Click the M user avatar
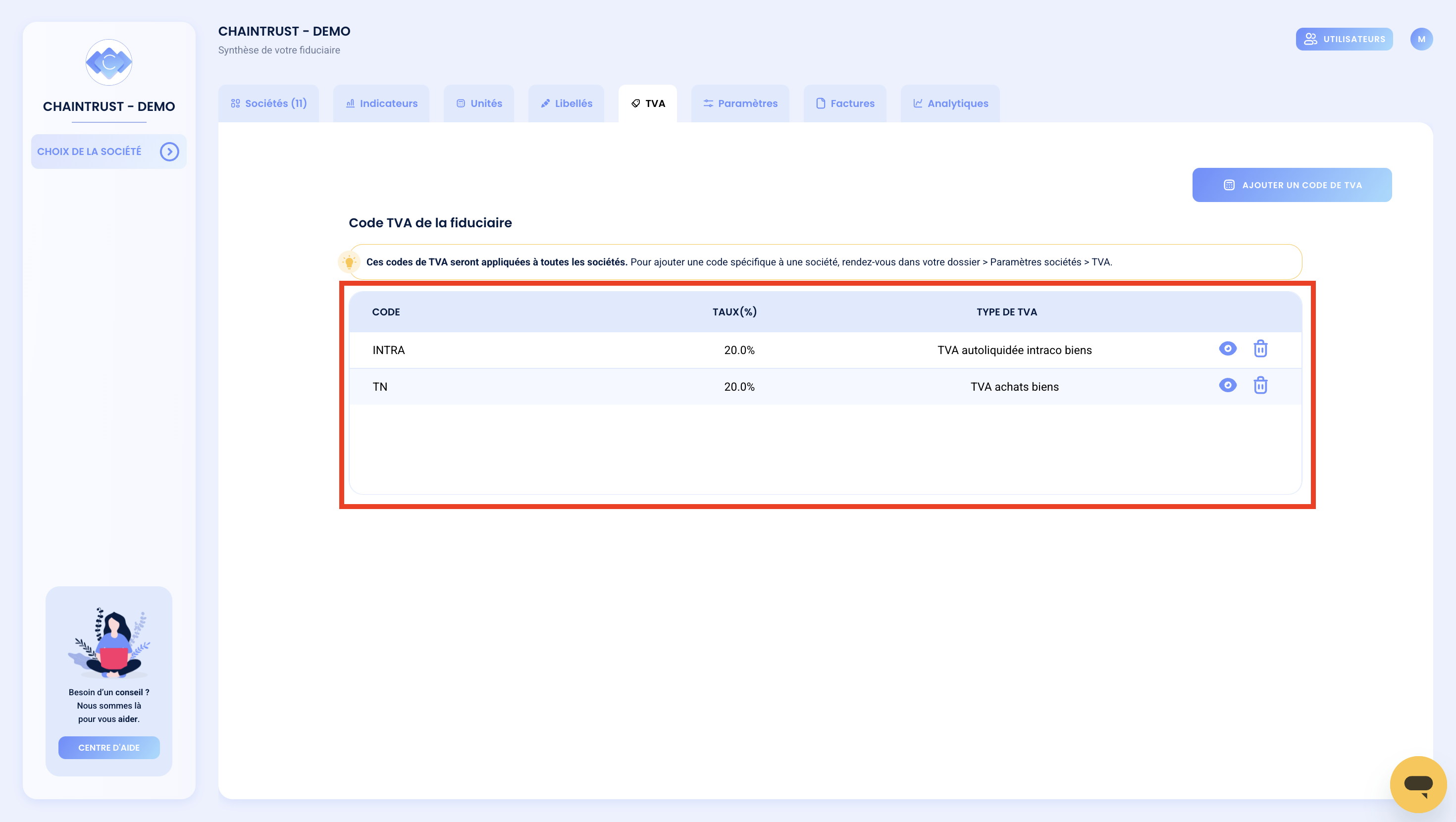Viewport: 1456px width, 822px height. (1421, 39)
